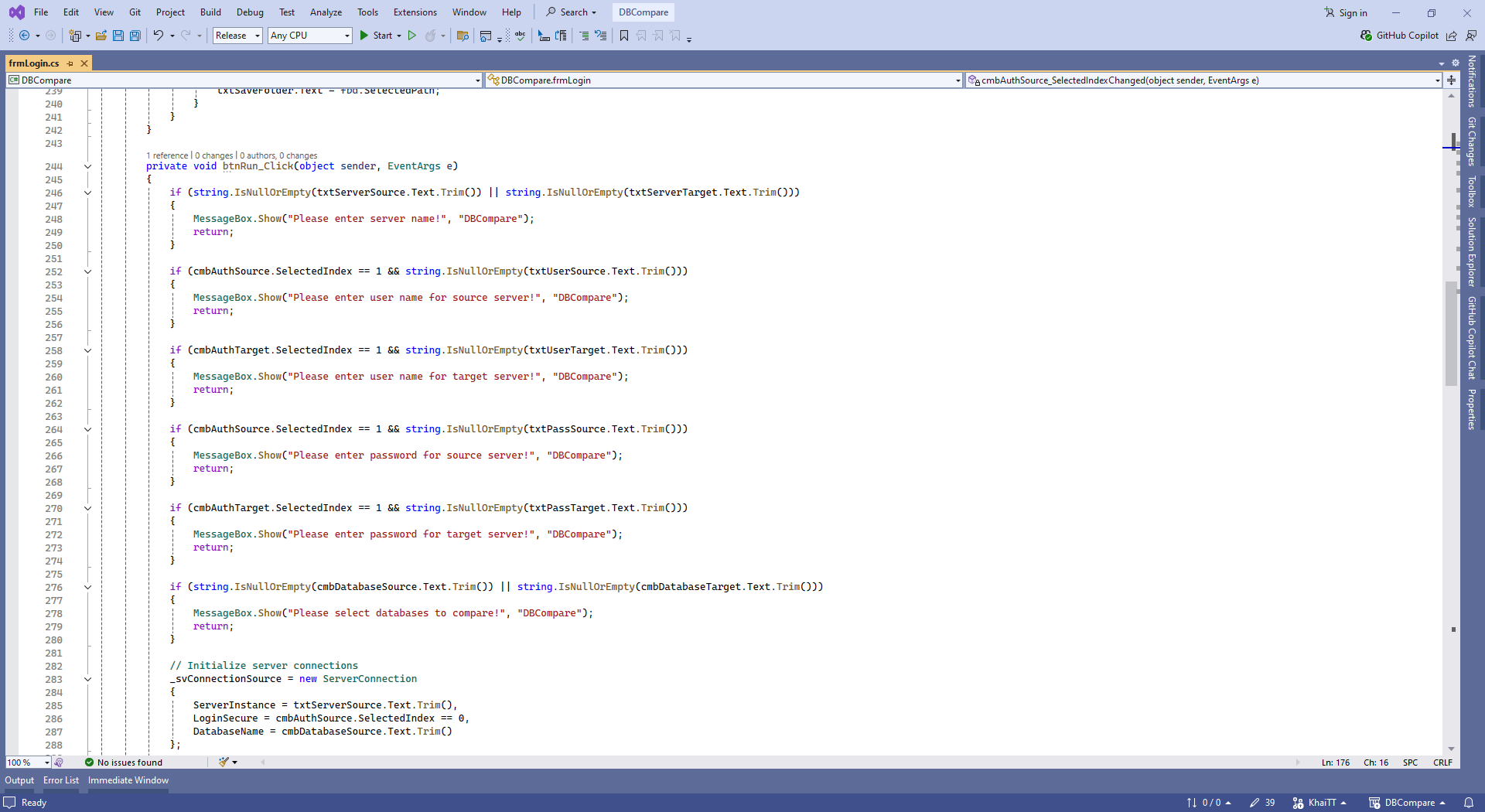The width and height of the screenshot is (1485, 812).
Task: Toggle a bookmark with the bookmark icon
Action: click(624, 36)
